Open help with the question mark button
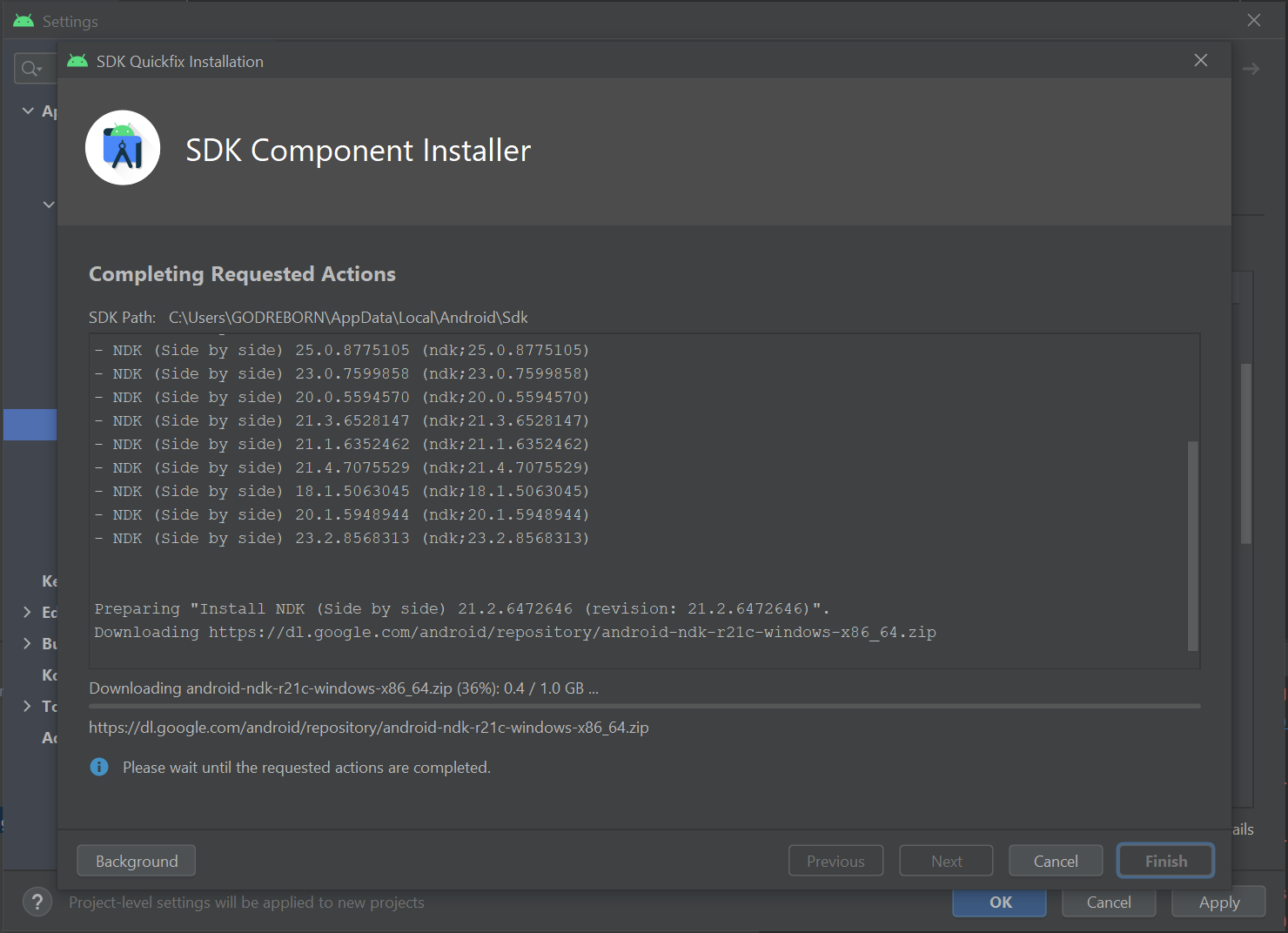Viewport: 1288px width, 933px height. tap(37, 903)
